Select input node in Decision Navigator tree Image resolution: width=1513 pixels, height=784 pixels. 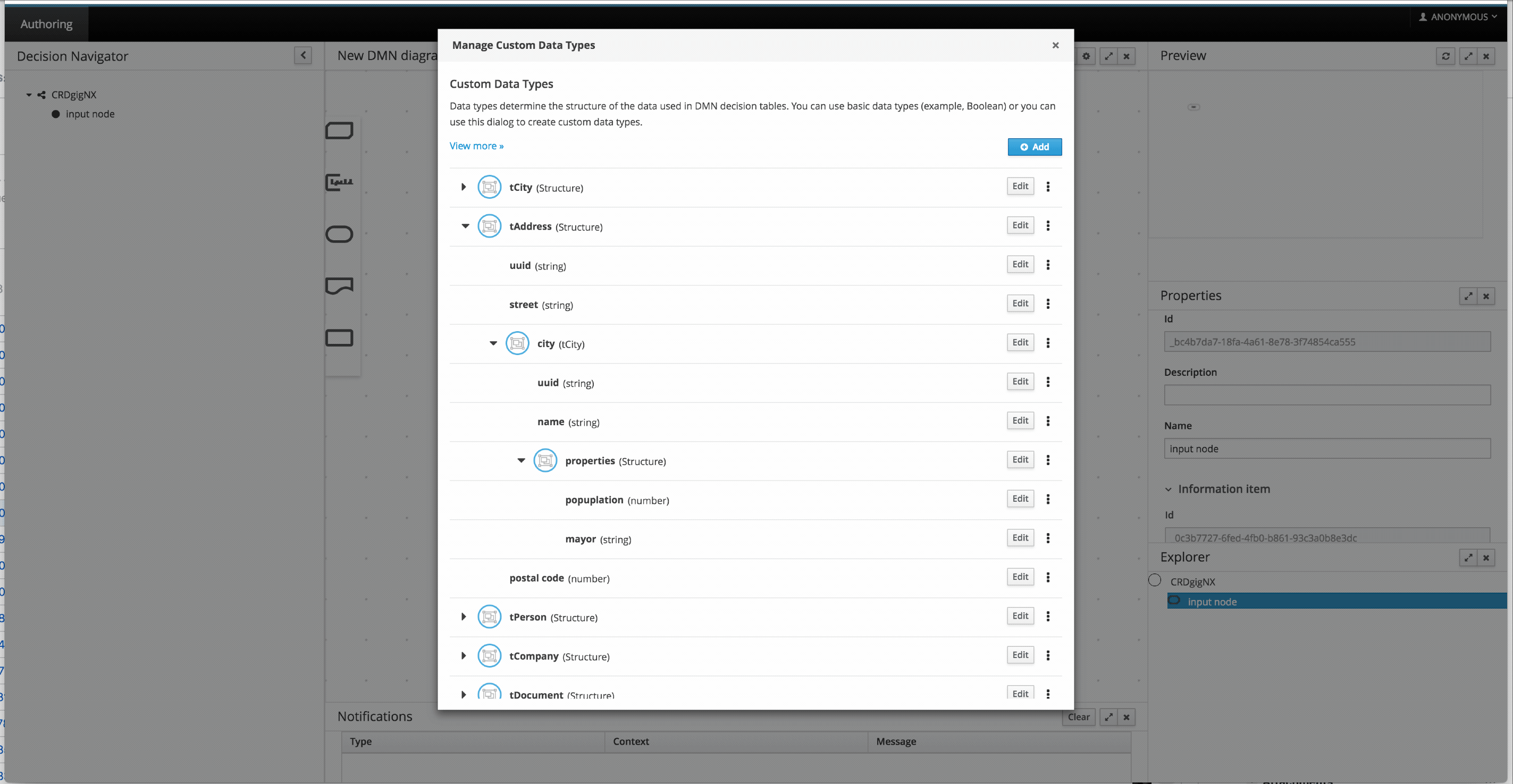pos(90,114)
